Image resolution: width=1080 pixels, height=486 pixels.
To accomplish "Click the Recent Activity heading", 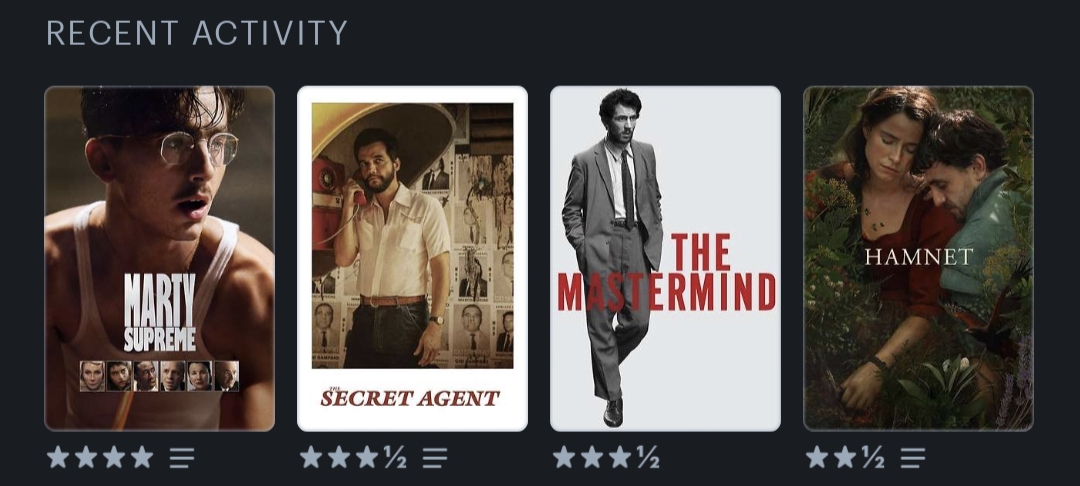I will (197, 33).
